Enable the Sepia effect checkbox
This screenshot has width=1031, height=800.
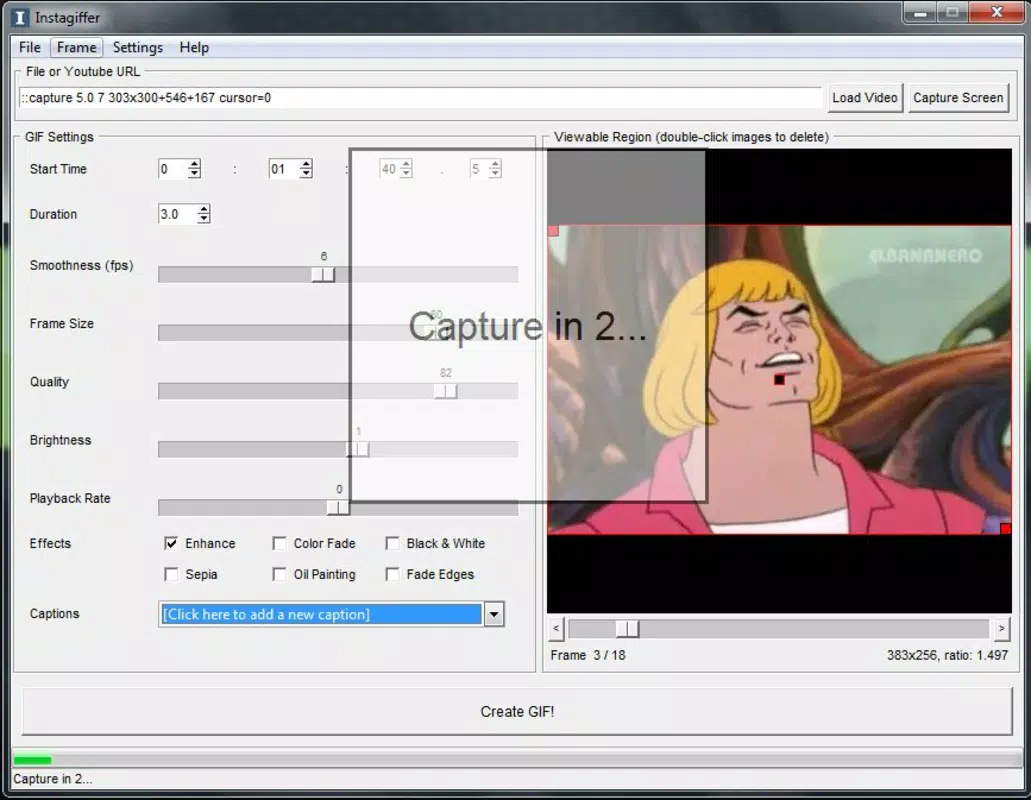(x=171, y=575)
